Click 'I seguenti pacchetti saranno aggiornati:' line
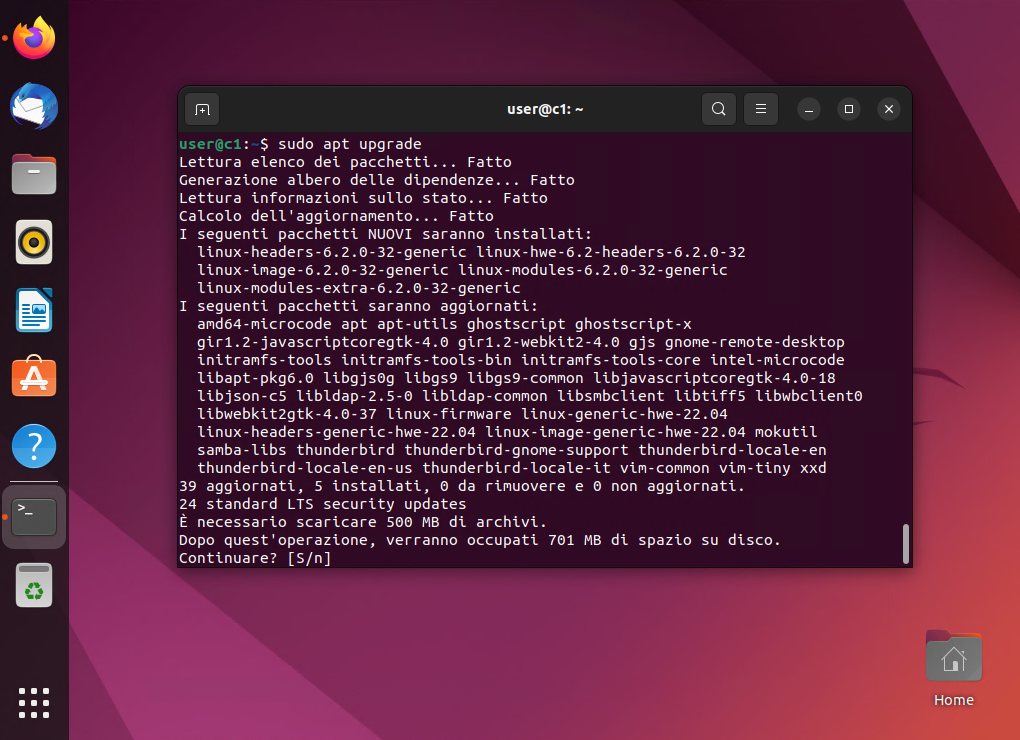1020x740 pixels. click(358, 306)
